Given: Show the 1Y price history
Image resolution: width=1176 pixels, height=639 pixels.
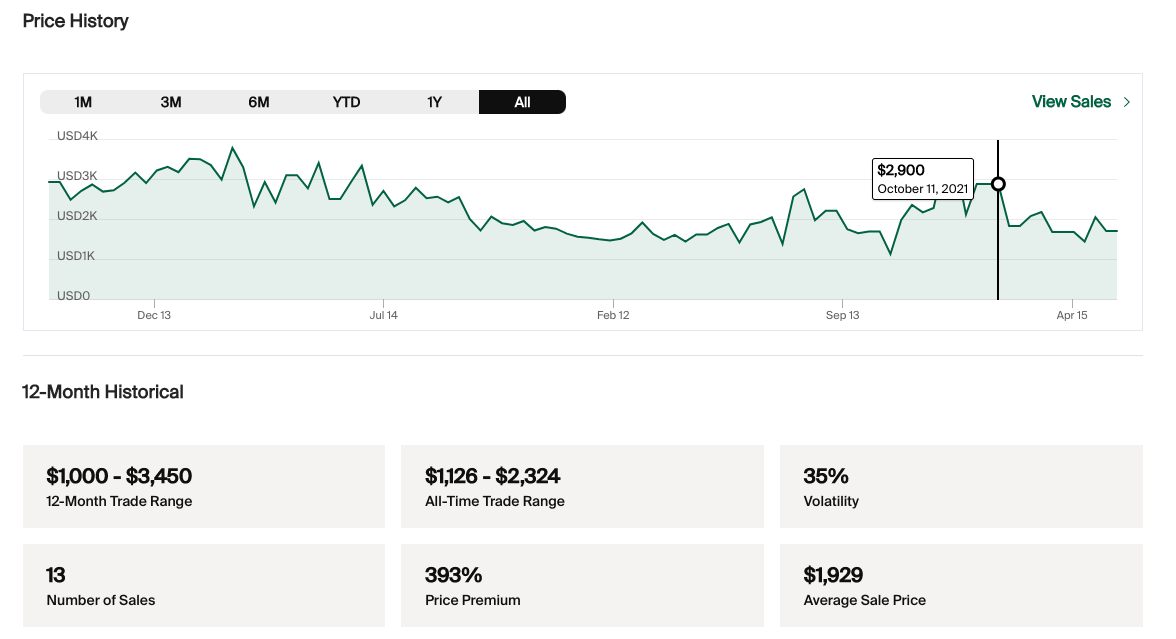Looking at the screenshot, I should tap(434, 102).
